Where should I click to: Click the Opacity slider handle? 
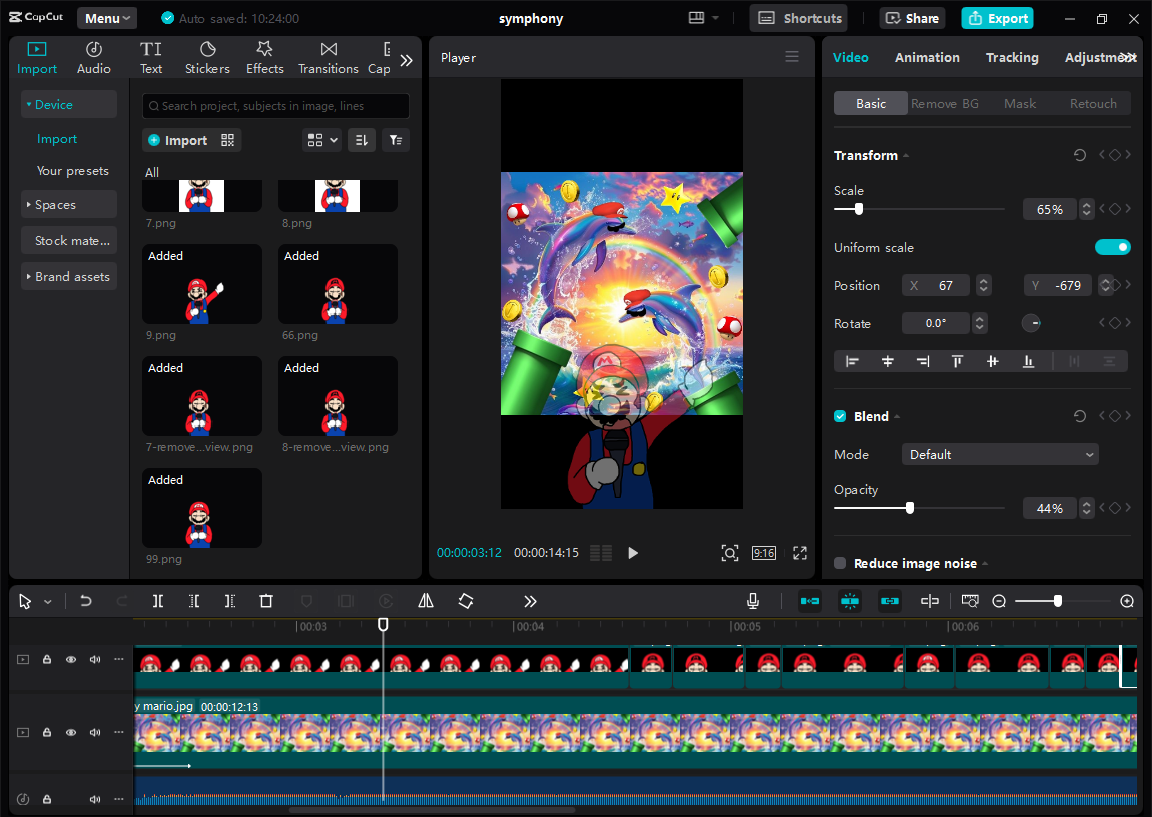pos(910,508)
